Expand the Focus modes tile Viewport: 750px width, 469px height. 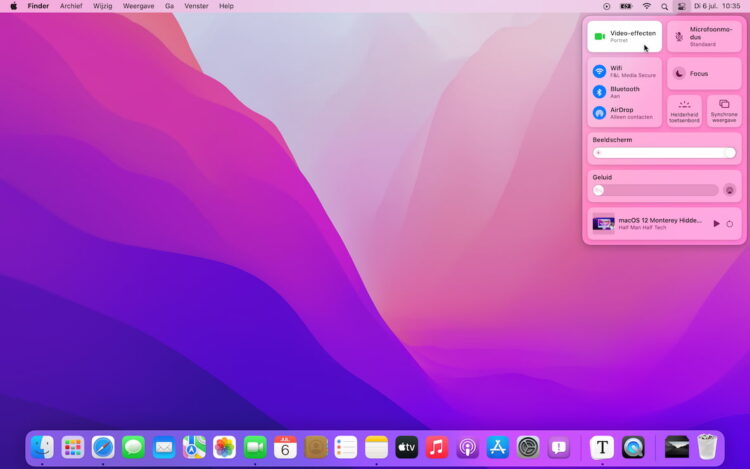(704, 73)
